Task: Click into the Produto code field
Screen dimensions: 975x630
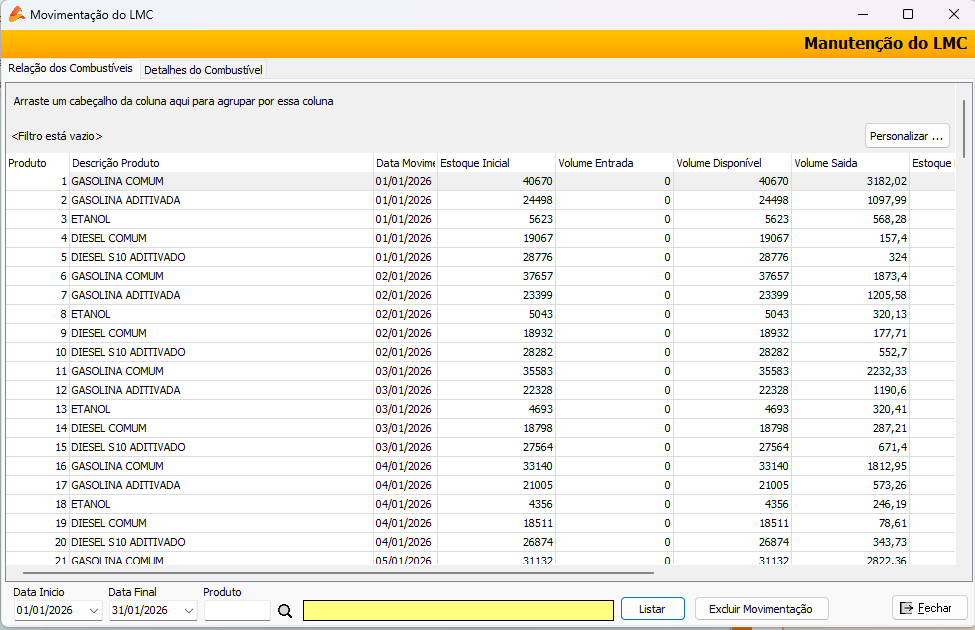Action: [x=237, y=610]
